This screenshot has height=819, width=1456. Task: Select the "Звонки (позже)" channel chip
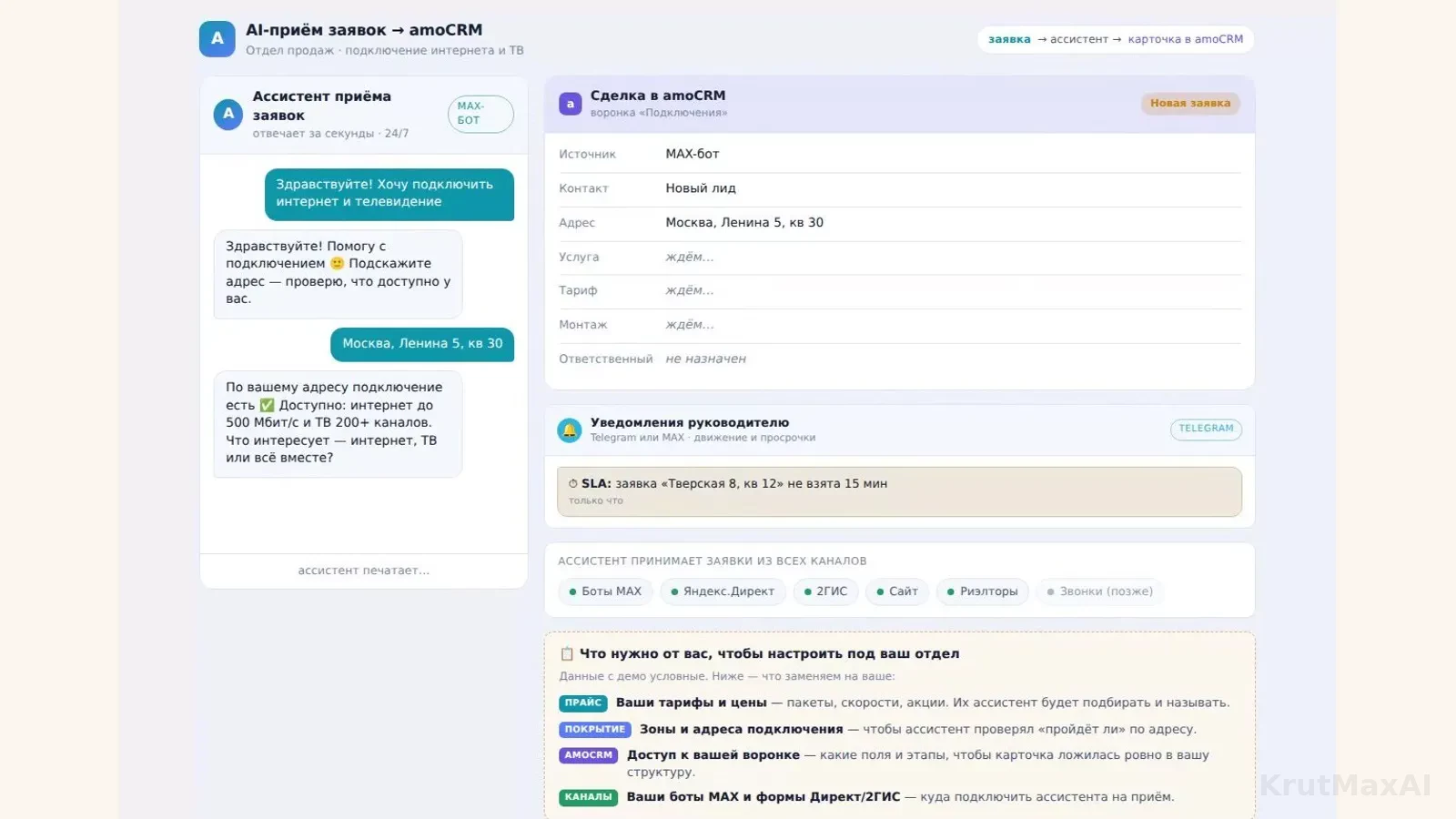tap(1100, 591)
